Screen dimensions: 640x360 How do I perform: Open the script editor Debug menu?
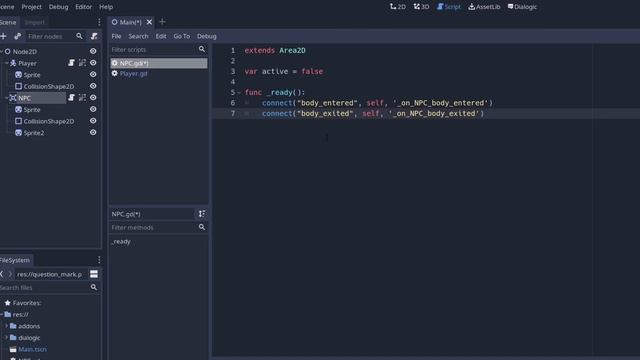[x=207, y=36]
